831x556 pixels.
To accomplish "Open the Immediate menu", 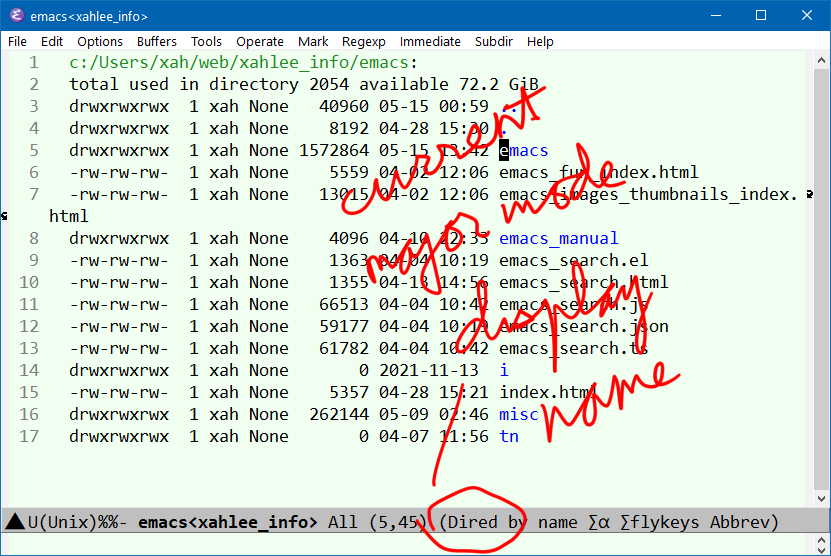I will pyautogui.click(x=430, y=41).
